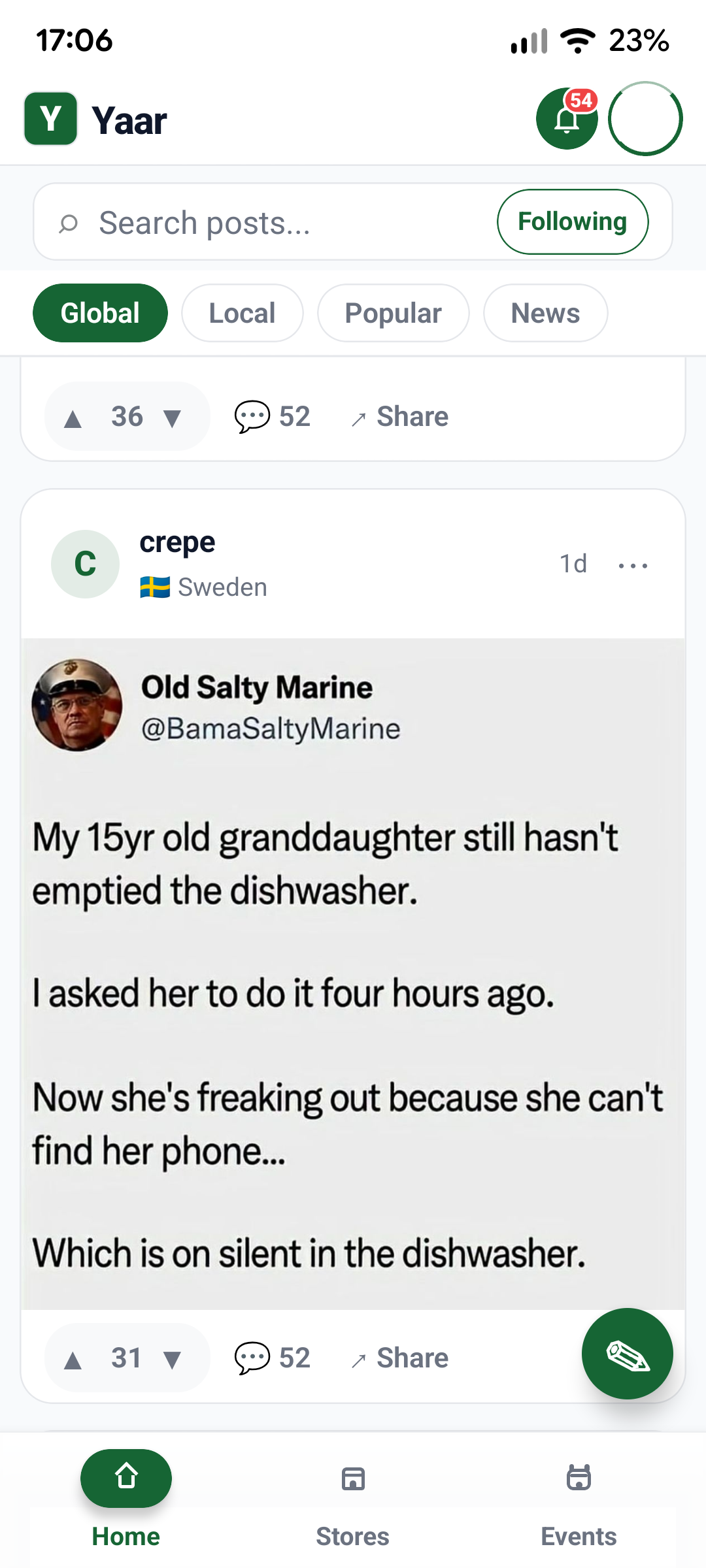Open notifications bell with 54 badge
706x1568 pixels.
tap(567, 118)
